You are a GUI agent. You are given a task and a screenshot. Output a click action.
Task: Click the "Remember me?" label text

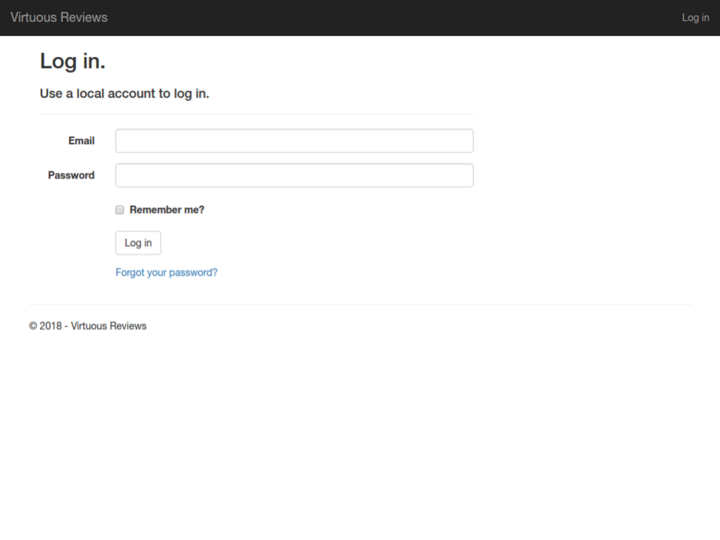click(167, 210)
